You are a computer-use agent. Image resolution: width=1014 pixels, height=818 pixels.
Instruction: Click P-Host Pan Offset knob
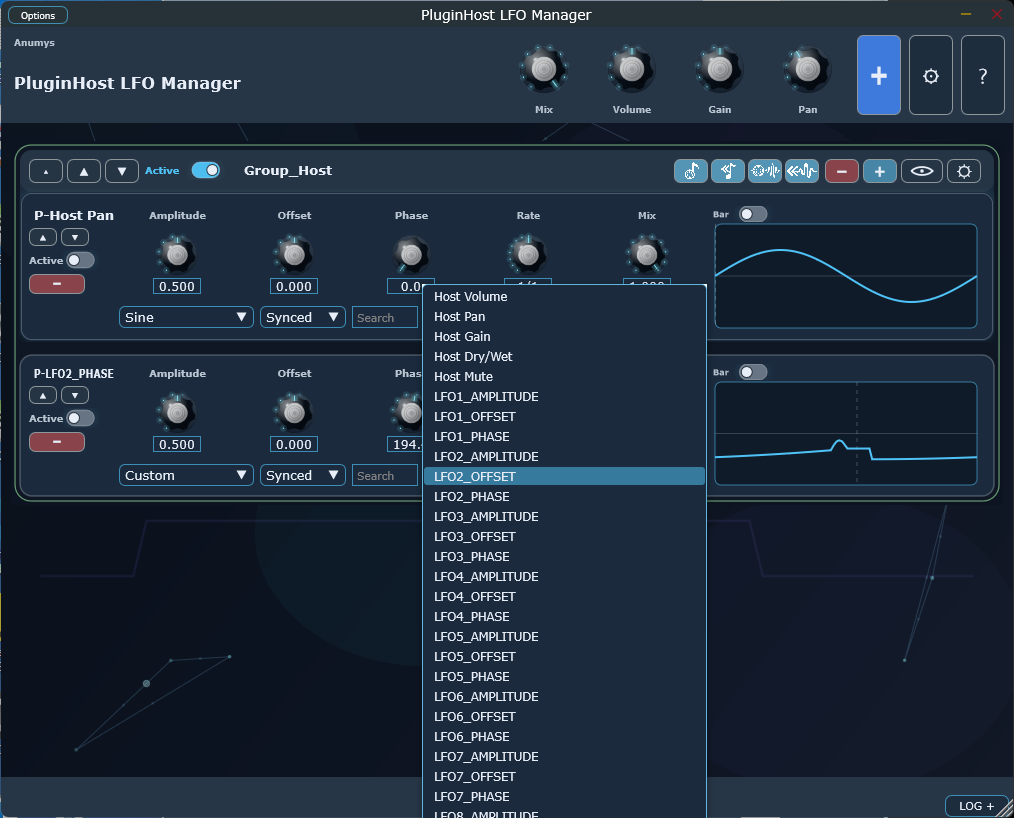tap(294, 255)
